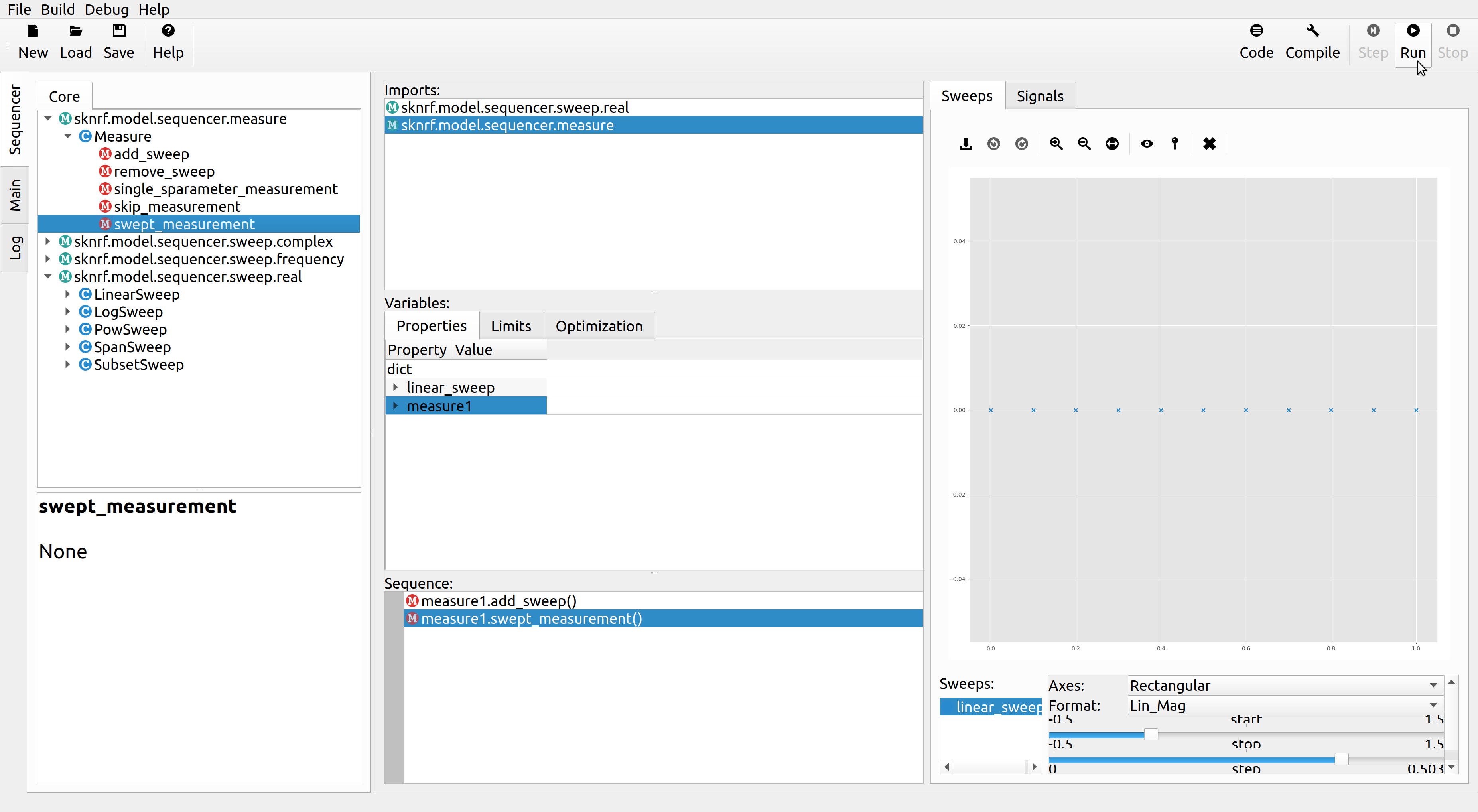Click the sweep settings scroll down arrow
Image resolution: width=1478 pixels, height=812 pixels.
1451,767
